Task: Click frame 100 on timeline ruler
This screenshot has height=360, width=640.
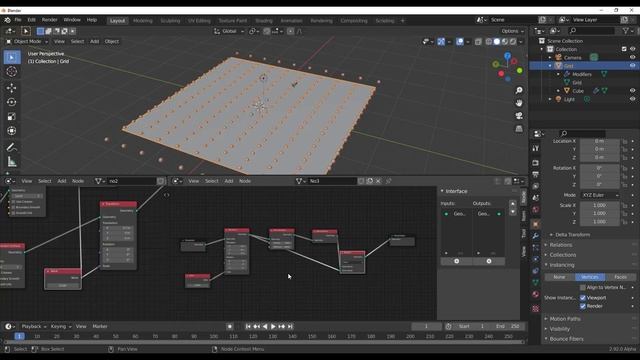Action: point(213,336)
